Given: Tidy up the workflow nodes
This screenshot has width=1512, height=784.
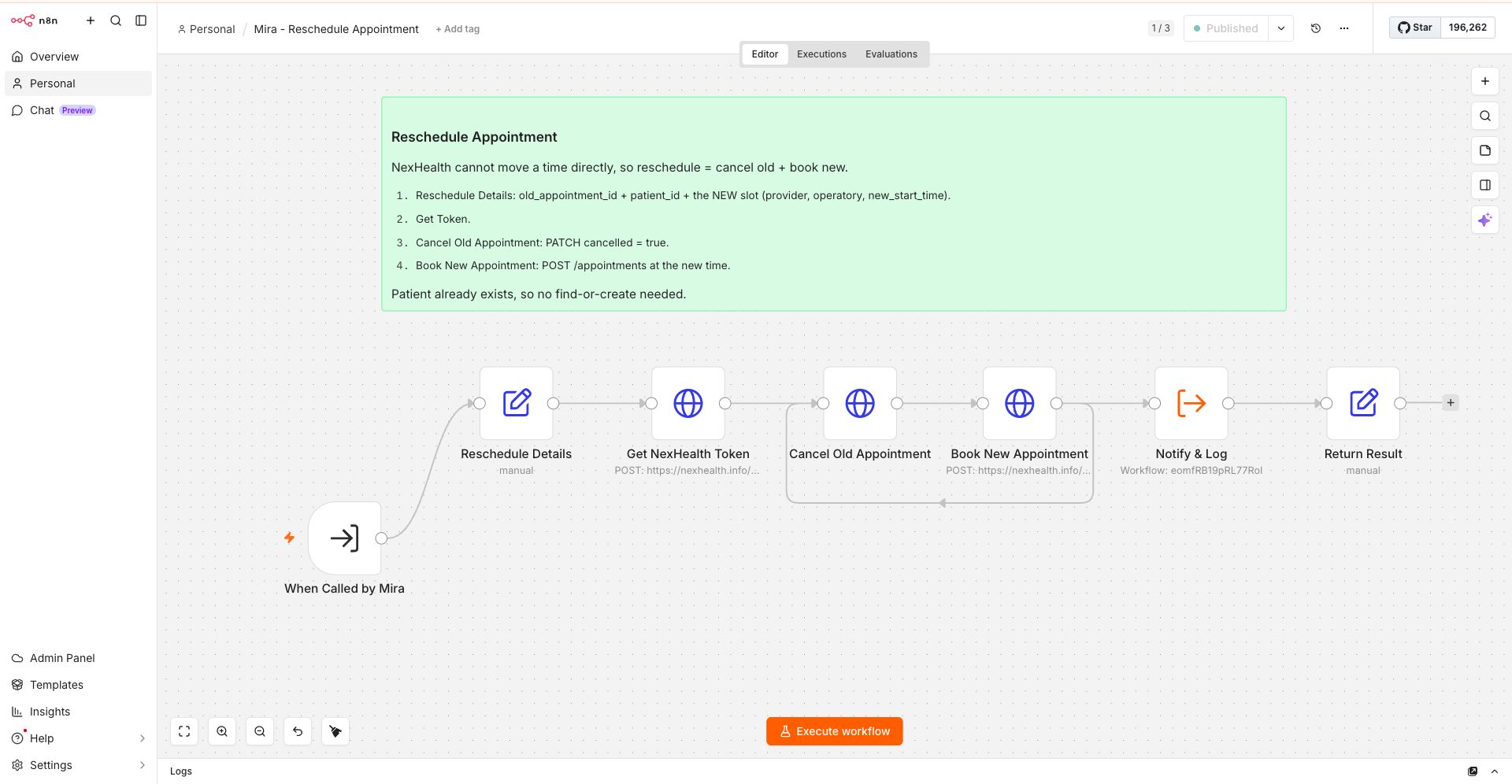Looking at the screenshot, I should coord(335,731).
